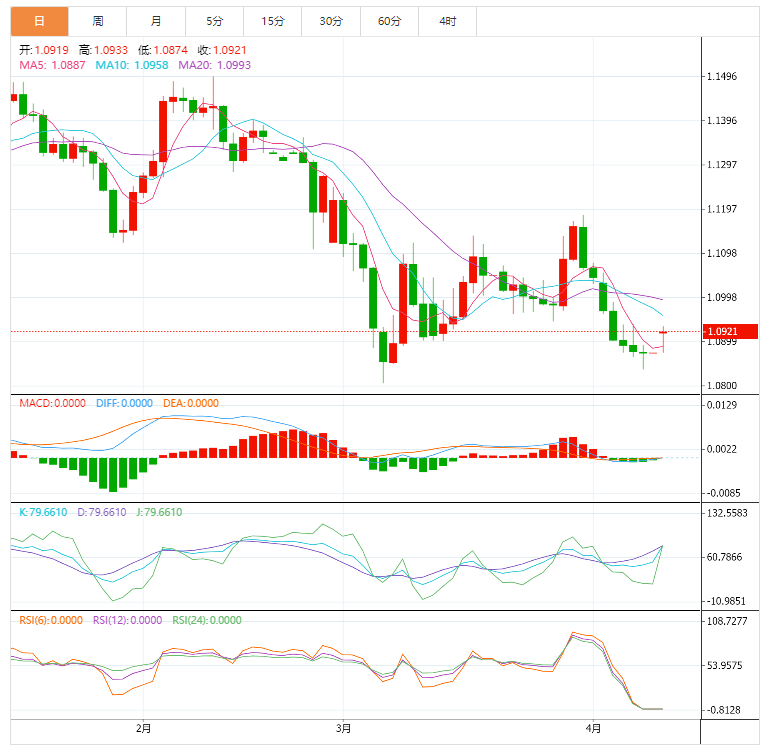
Task: Switch to the 月 monthly tab
Action: [156, 22]
